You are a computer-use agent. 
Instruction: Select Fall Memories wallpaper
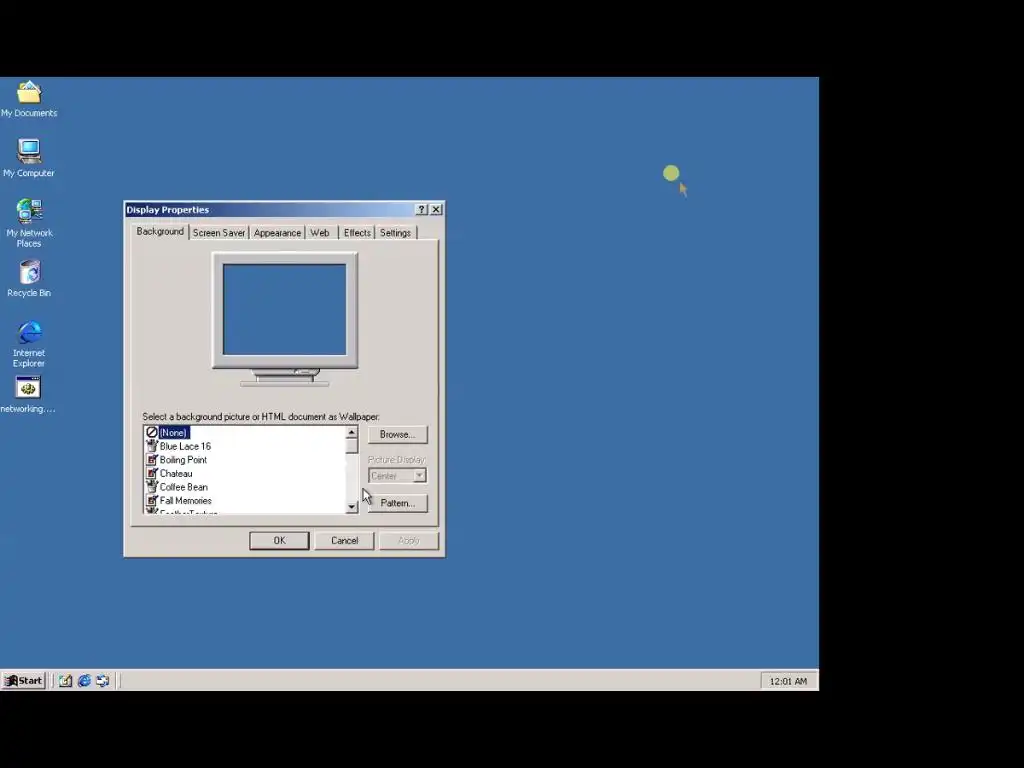[x=185, y=501]
